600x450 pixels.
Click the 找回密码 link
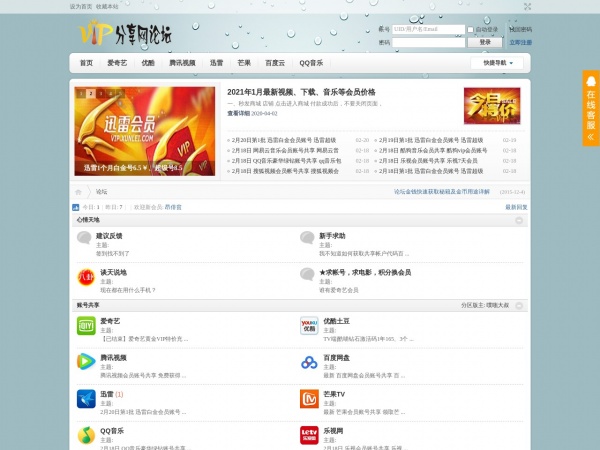click(520, 29)
